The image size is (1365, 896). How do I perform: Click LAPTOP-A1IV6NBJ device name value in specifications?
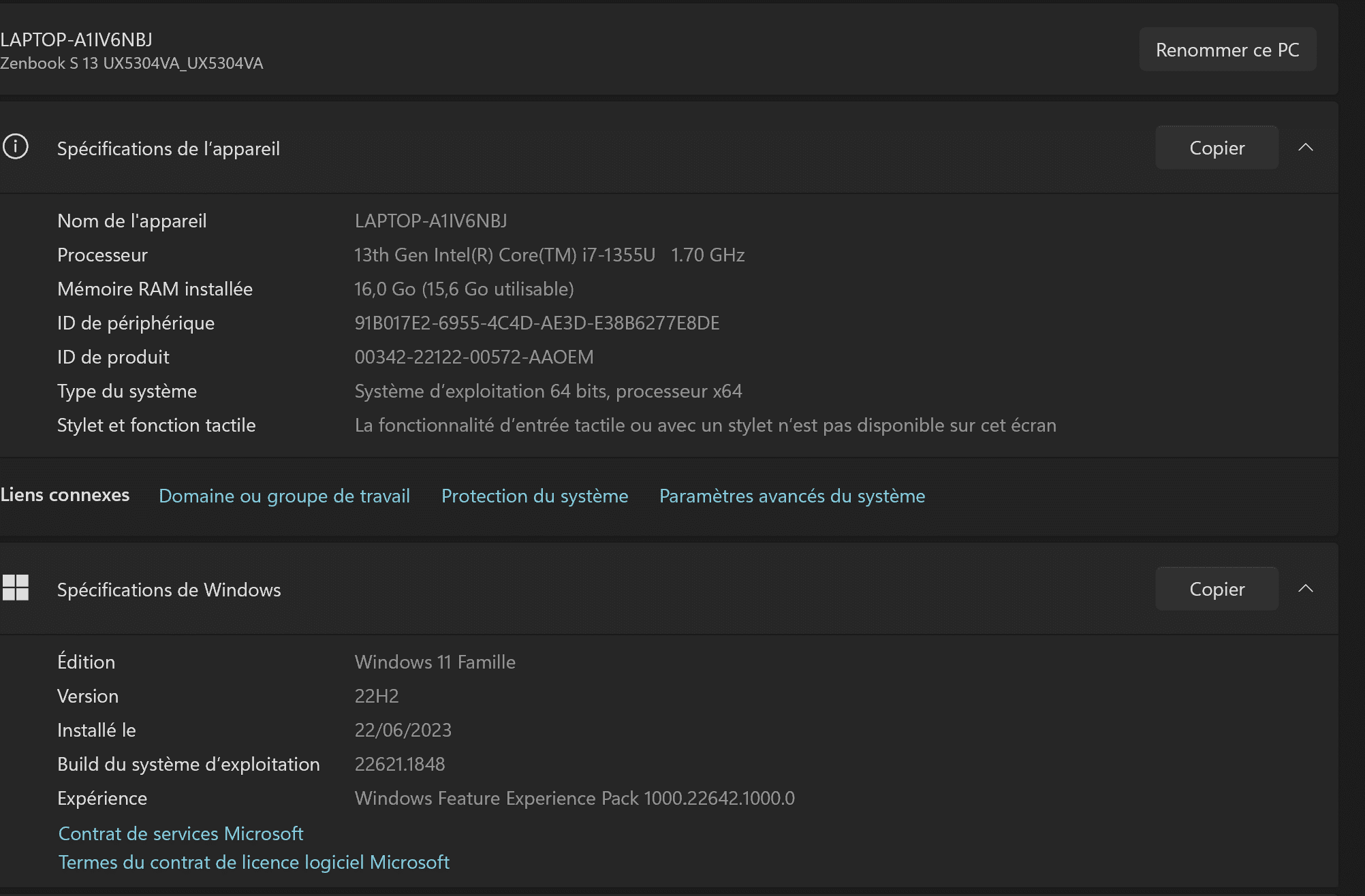pyautogui.click(x=430, y=221)
